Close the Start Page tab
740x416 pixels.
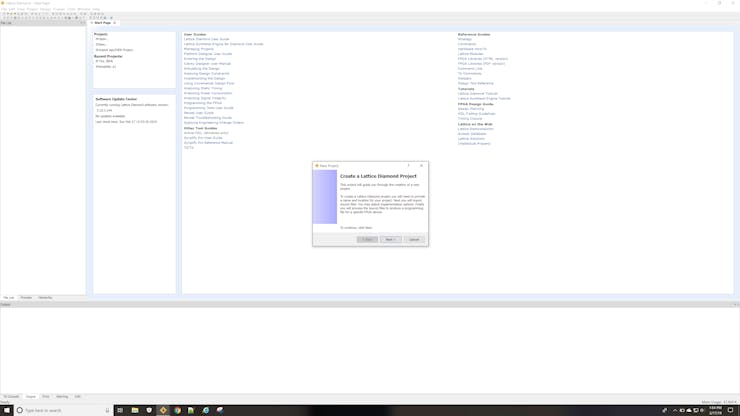click(115, 23)
